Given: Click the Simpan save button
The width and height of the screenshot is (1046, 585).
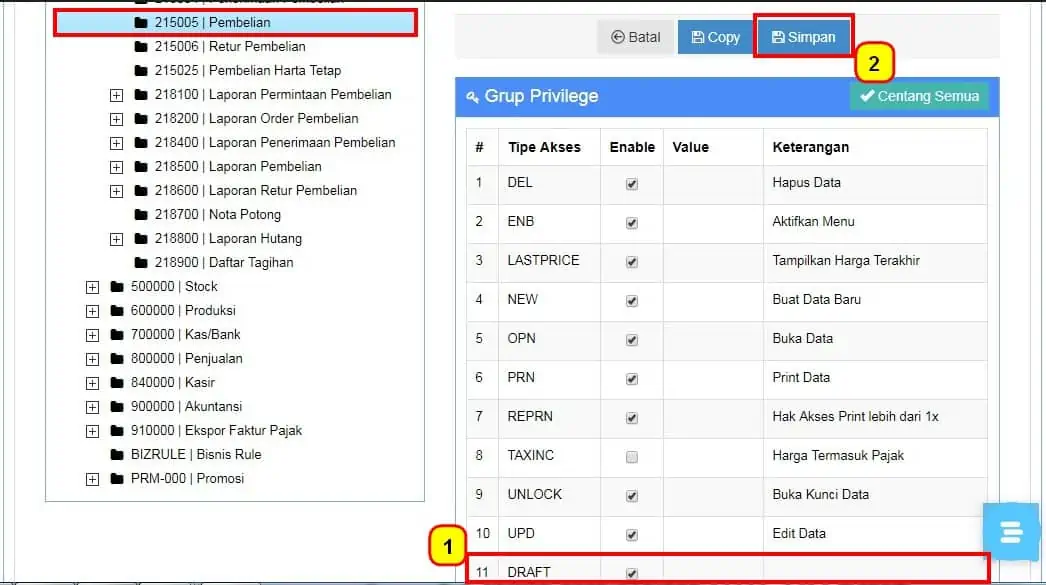Looking at the screenshot, I should coord(803,37).
